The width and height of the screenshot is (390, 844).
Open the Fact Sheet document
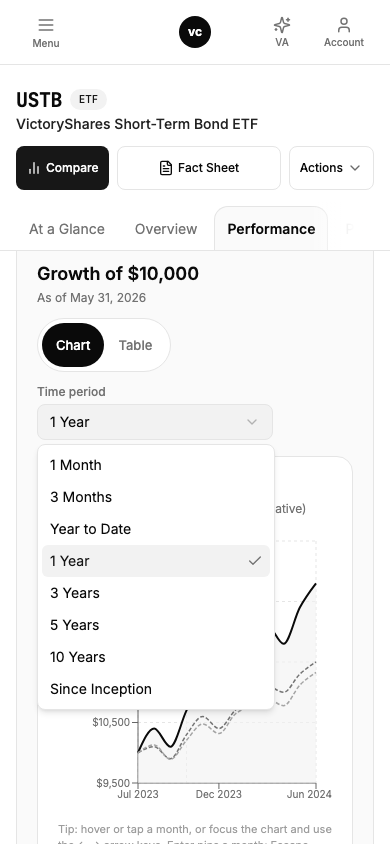[199, 168]
